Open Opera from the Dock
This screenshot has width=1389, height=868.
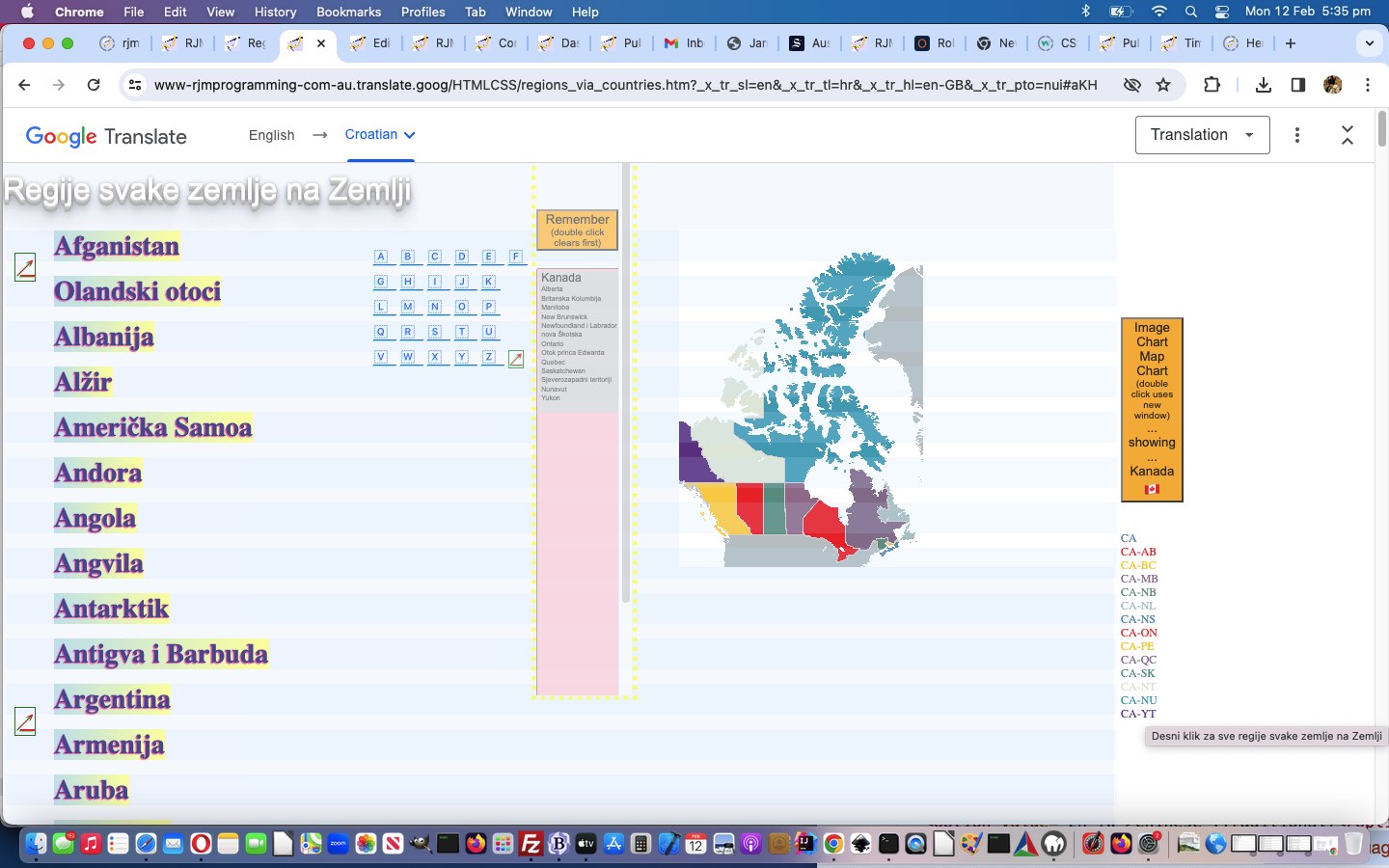pyautogui.click(x=201, y=844)
